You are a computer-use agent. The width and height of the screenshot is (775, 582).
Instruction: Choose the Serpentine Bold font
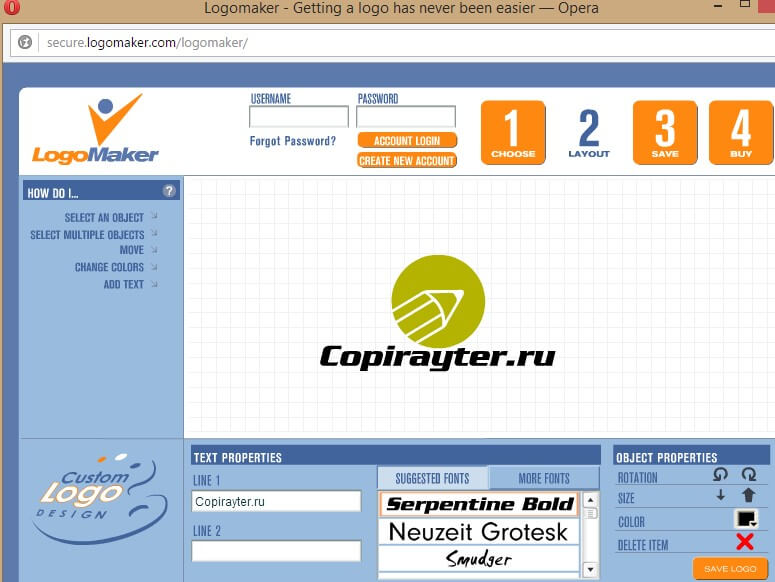pyautogui.click(x=479, y=504)
